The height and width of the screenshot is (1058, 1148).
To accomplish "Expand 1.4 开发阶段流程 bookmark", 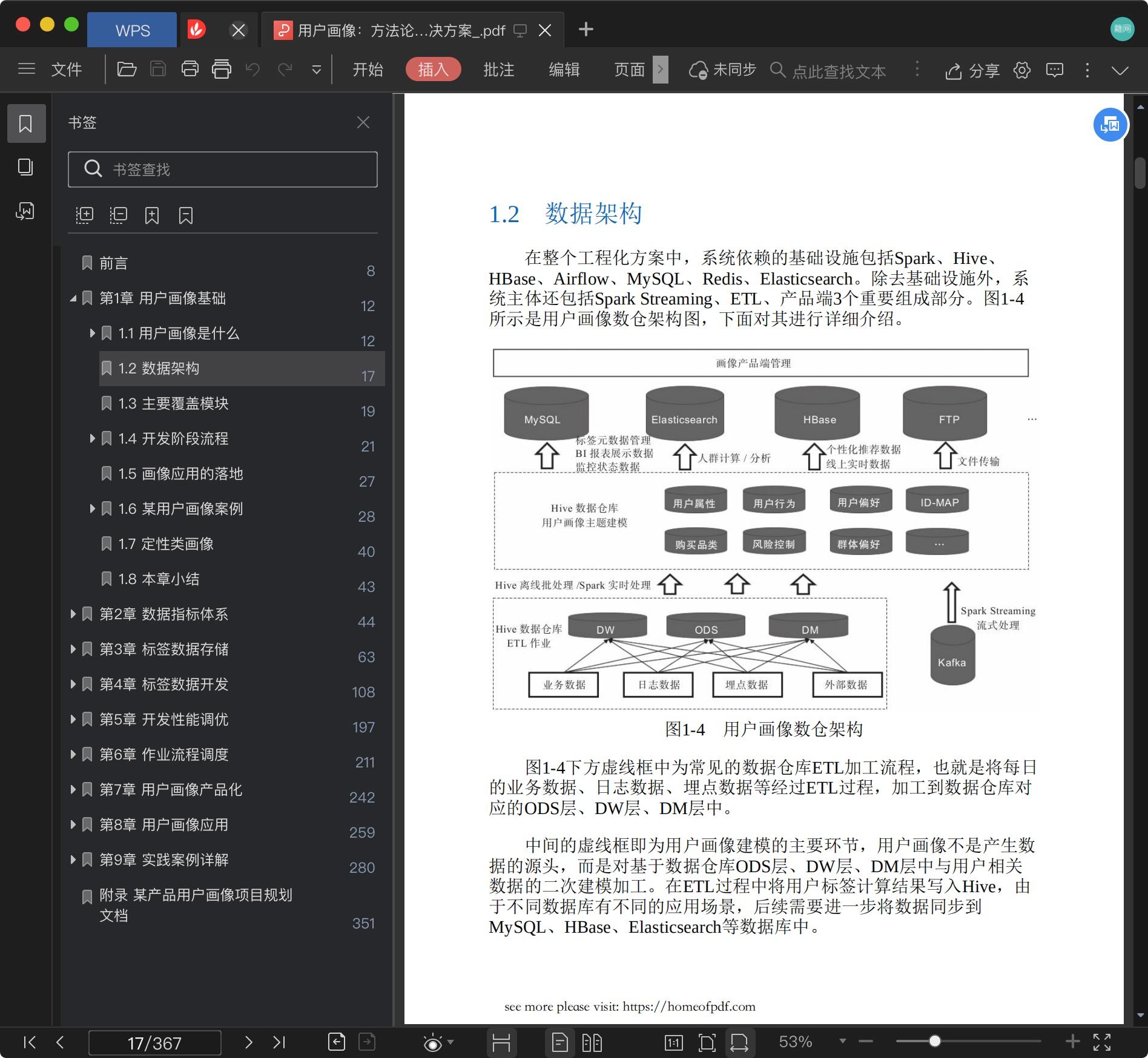I will pyautogui.click(x=92, y=438).
